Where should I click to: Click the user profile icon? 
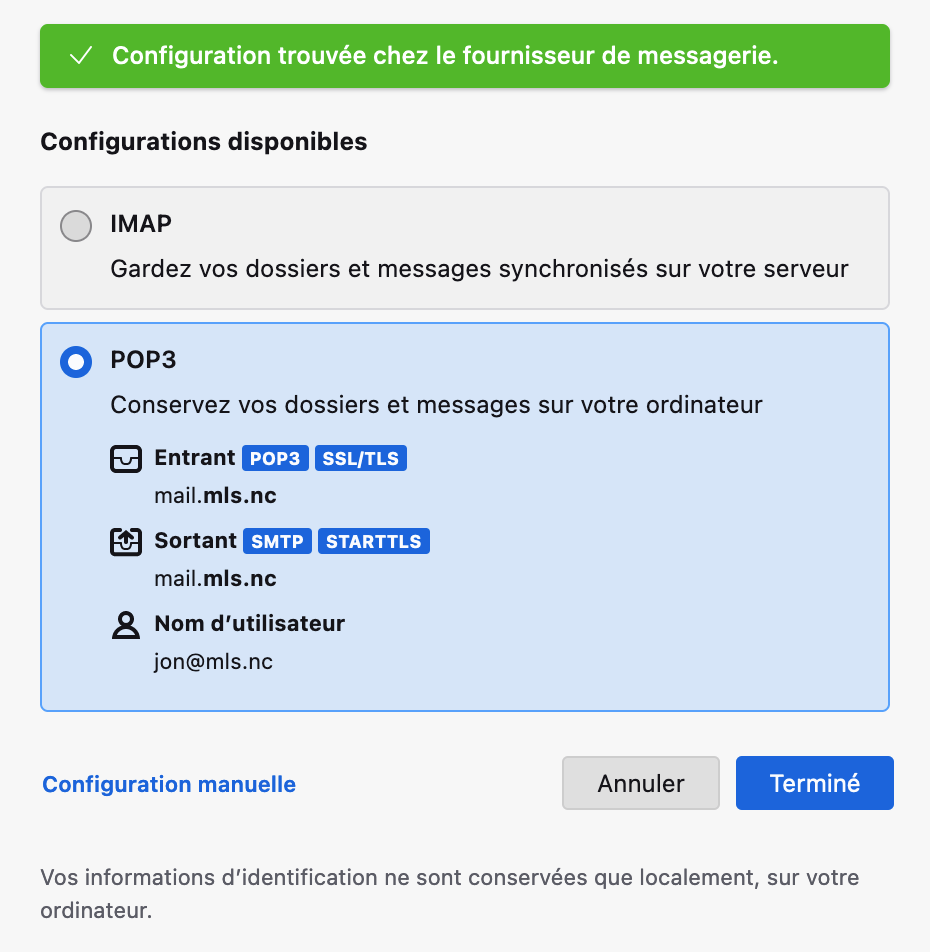coord(126,625)
